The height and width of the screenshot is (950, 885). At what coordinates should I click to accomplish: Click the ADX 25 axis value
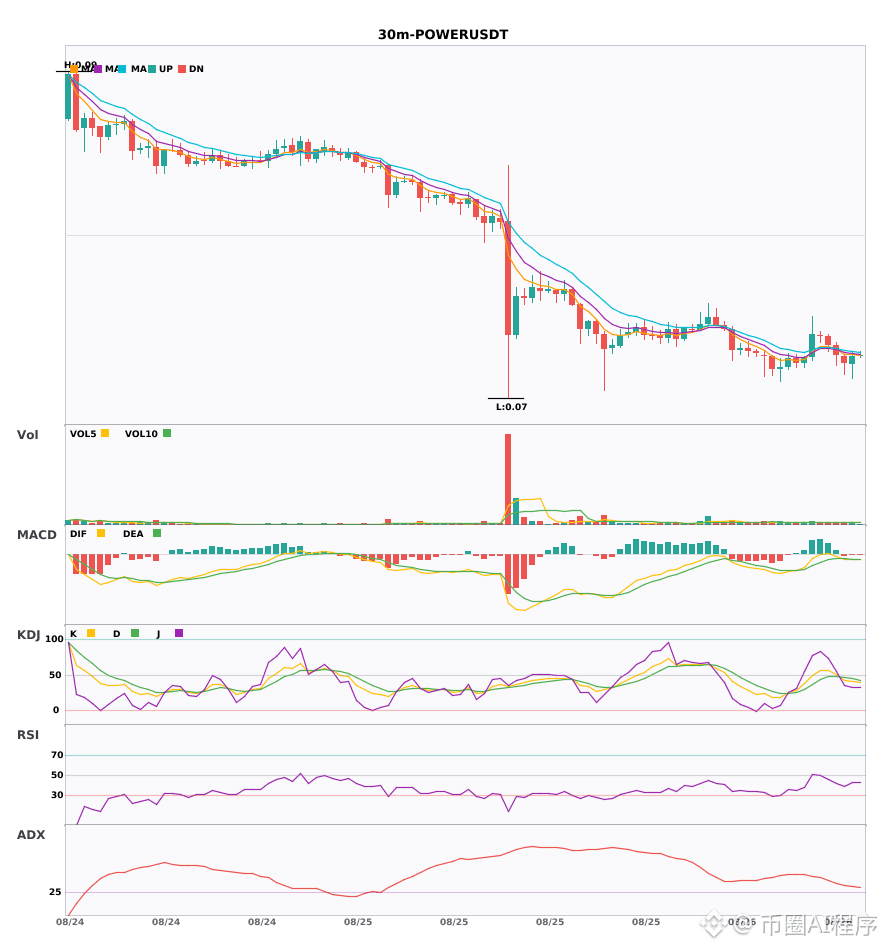(55, 892)
